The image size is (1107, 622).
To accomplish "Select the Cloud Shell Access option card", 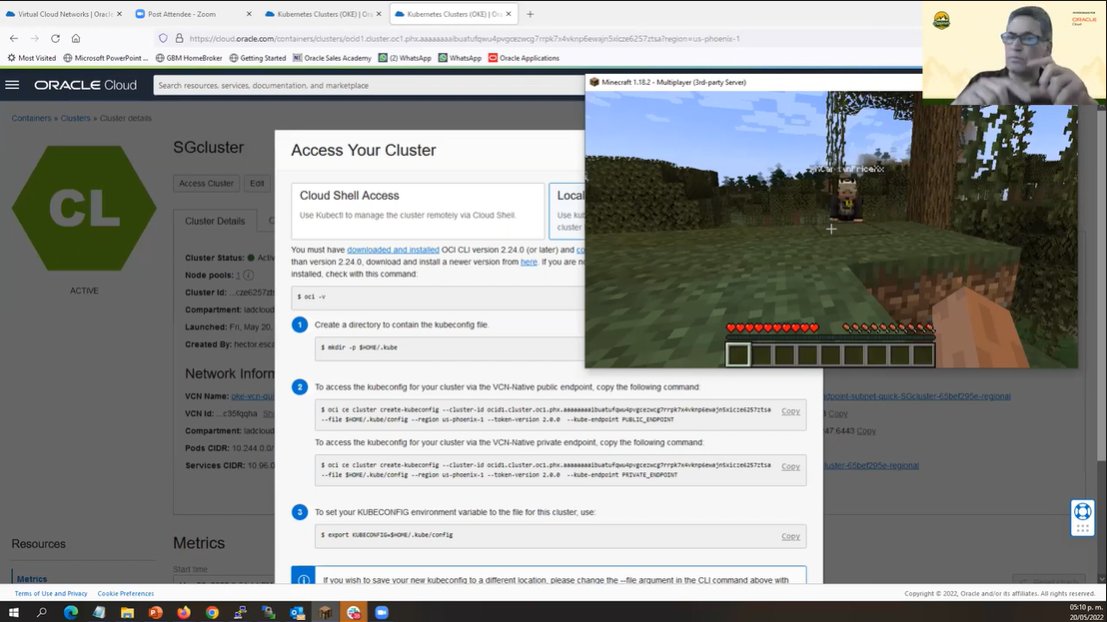I will tap(418, 210).
